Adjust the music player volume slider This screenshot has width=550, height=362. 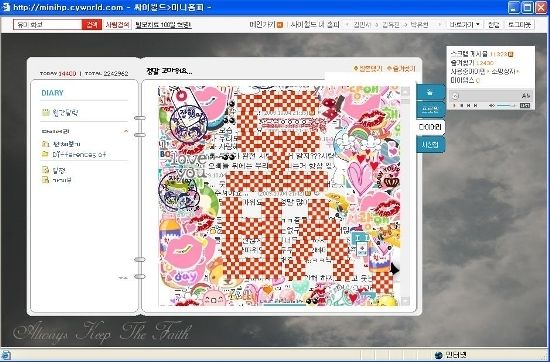click(x=506, y=106)
